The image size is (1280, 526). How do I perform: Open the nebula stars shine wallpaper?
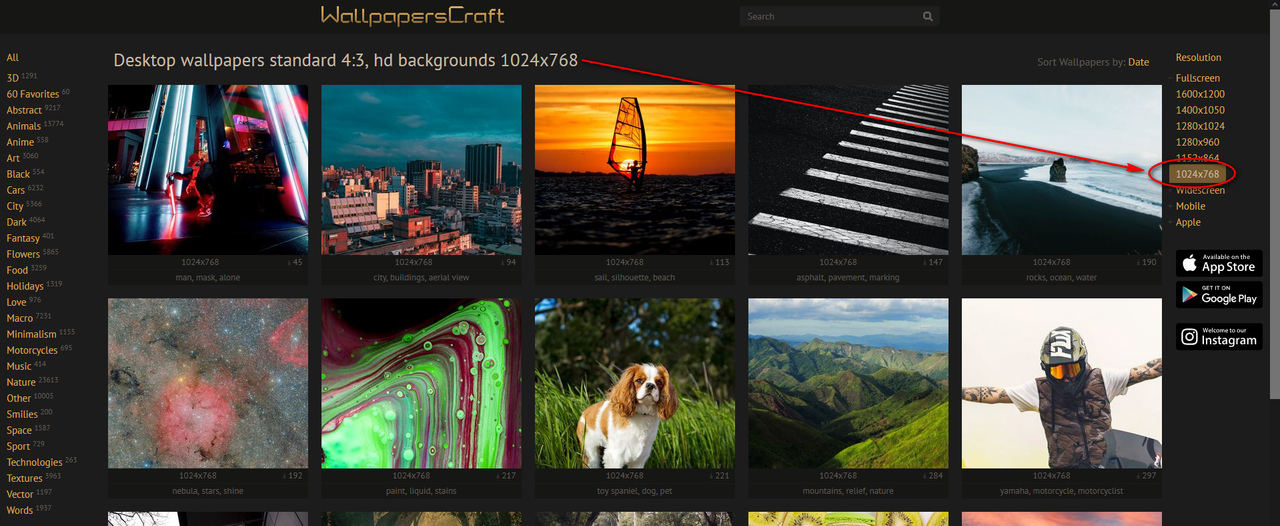[208, 383]
